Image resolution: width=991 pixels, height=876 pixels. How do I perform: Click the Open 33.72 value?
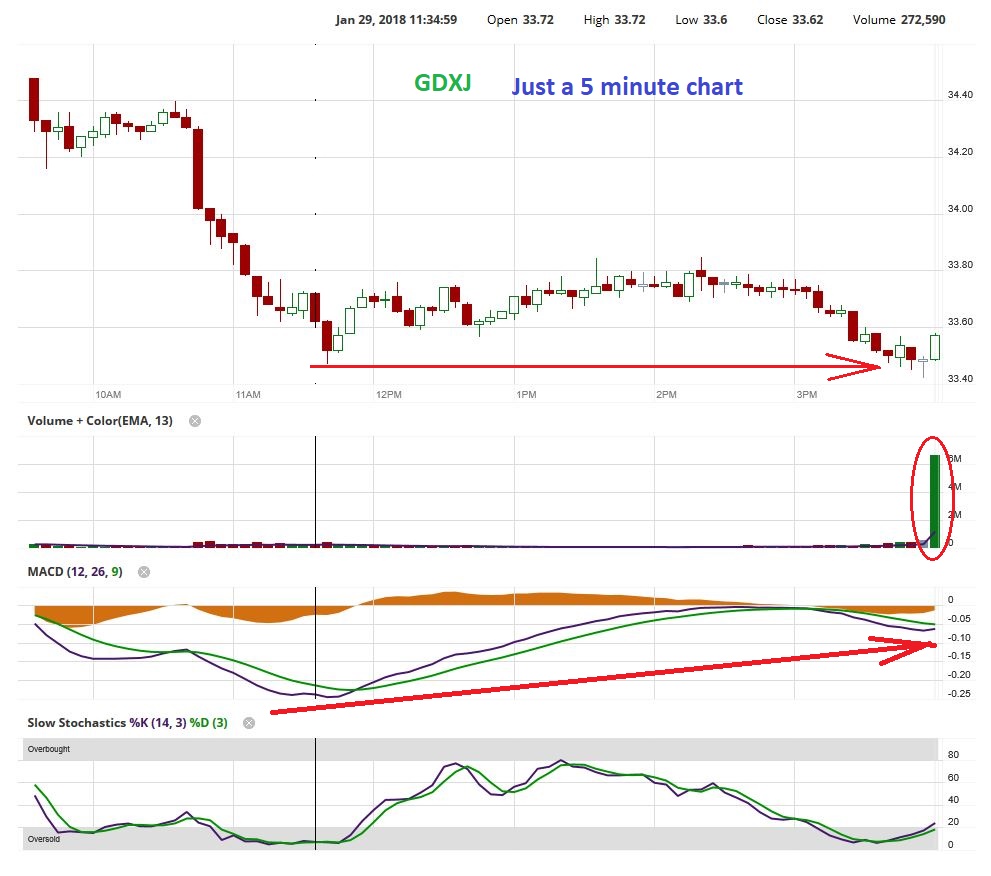pyautogui.click(x=520, y=20)
